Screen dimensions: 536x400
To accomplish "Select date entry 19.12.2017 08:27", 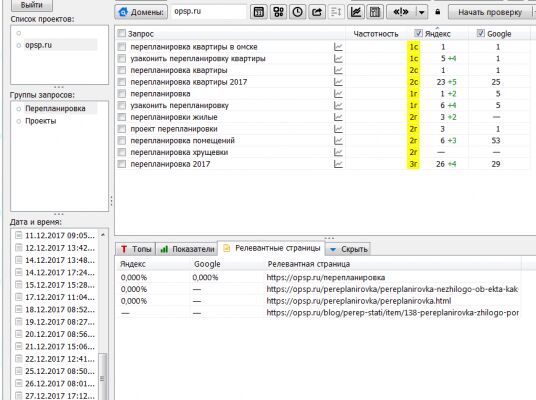I will point(60,322).
